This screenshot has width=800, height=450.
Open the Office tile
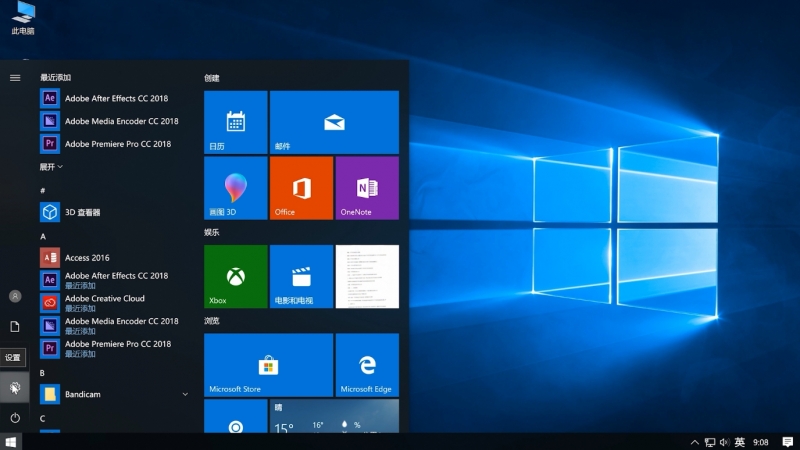point(302,188)
